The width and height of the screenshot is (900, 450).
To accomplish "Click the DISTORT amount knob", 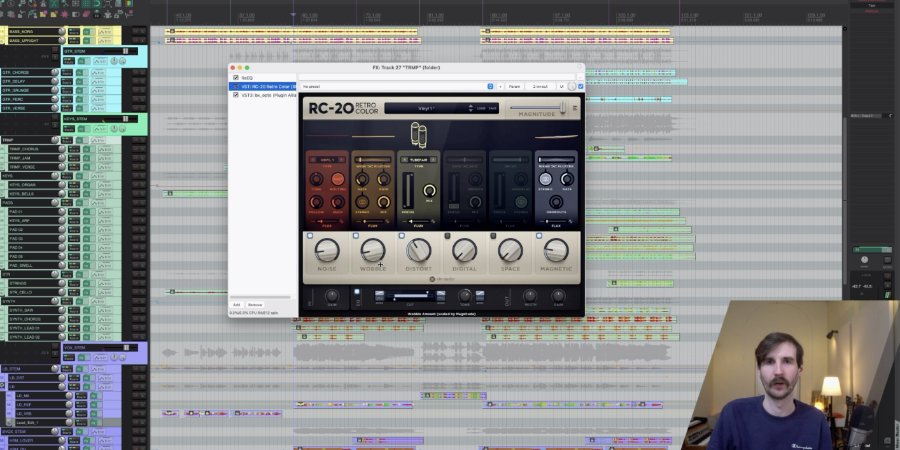I will [418, 251].
